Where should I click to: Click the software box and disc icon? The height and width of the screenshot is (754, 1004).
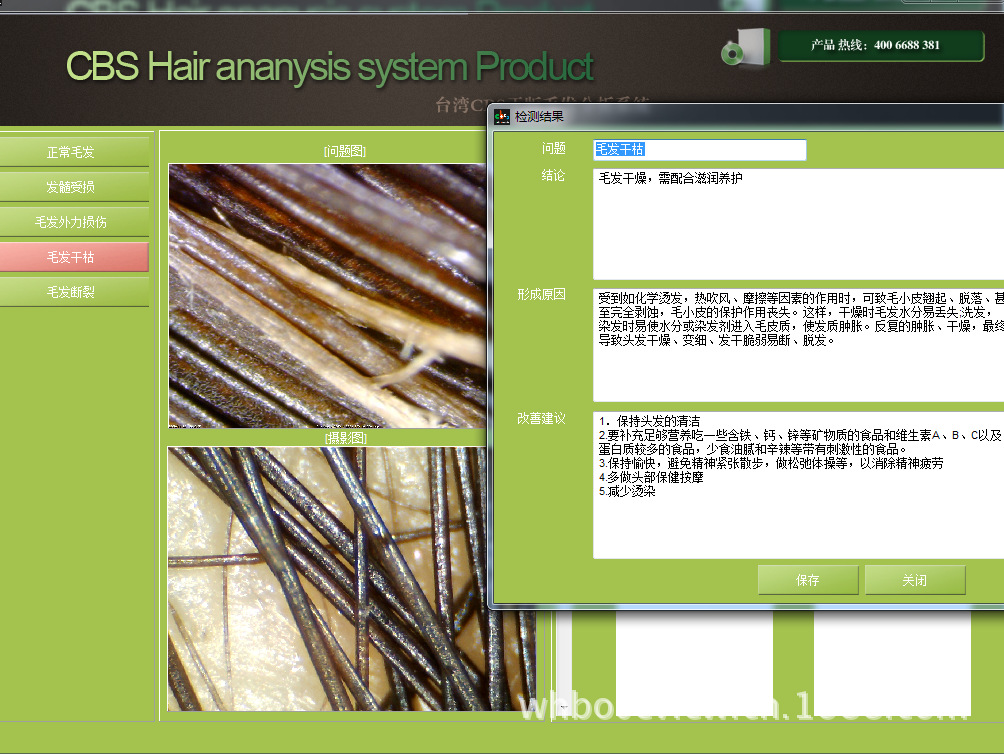(745, 47)
